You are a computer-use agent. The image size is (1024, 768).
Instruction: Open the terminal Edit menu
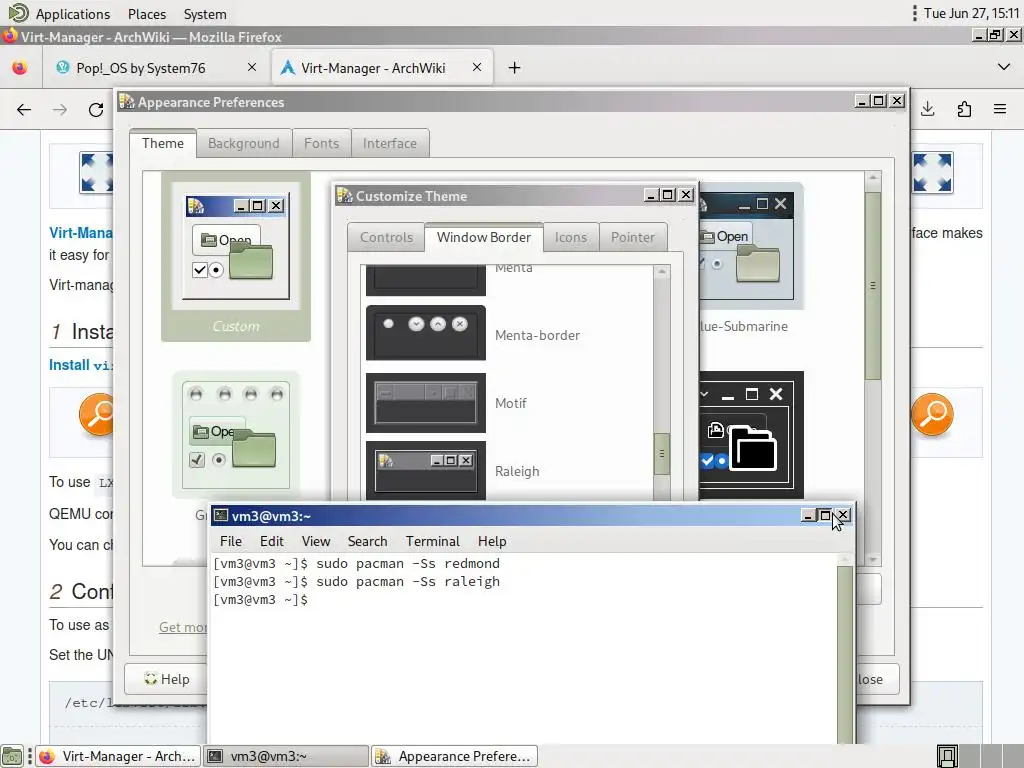[272, 541]
